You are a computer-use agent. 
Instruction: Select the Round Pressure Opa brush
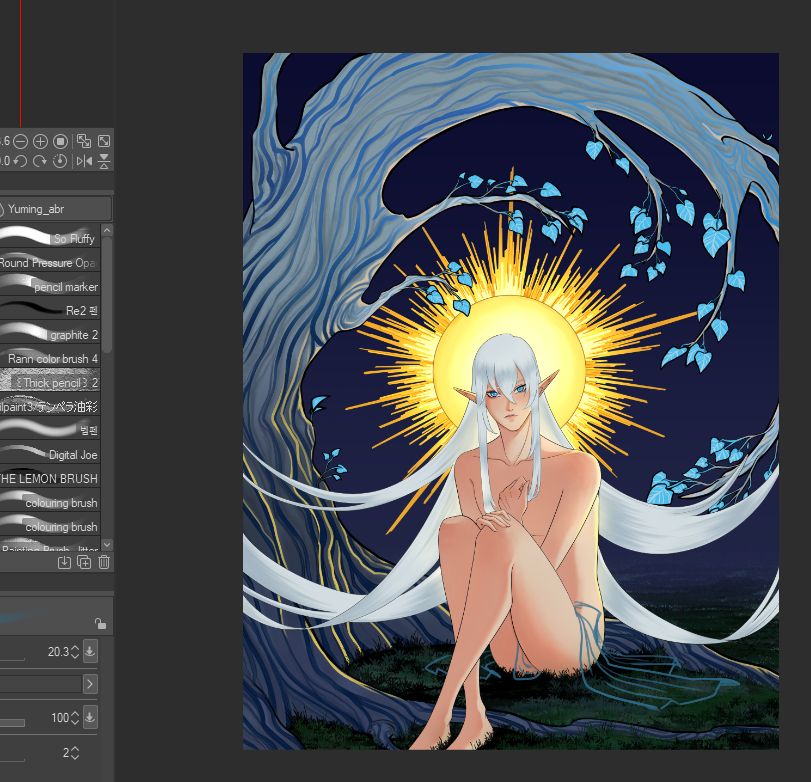coord(50,262)
